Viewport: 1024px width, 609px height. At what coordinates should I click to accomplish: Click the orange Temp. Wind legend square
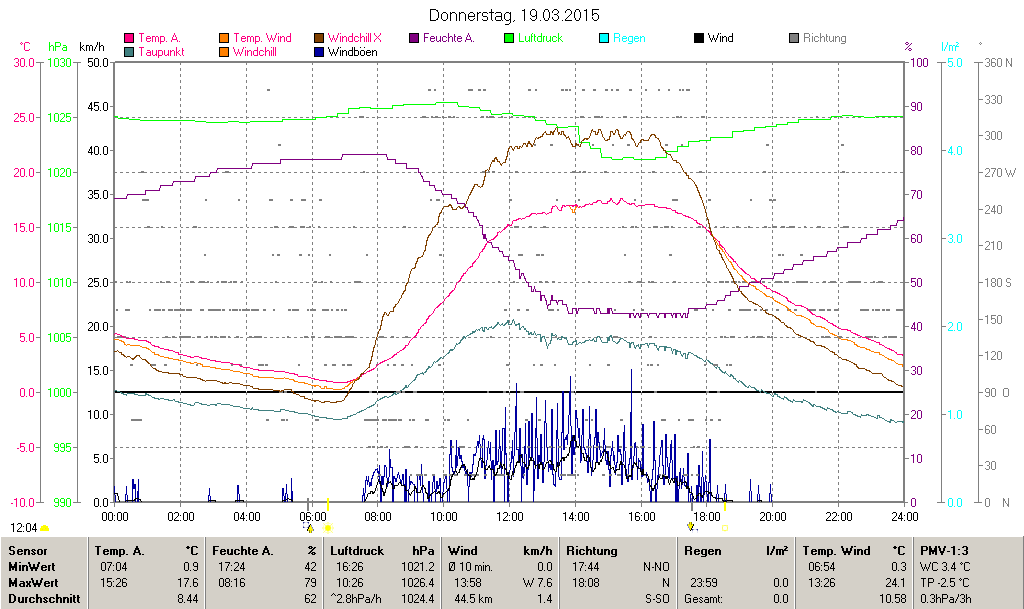[x=224, y=38]
